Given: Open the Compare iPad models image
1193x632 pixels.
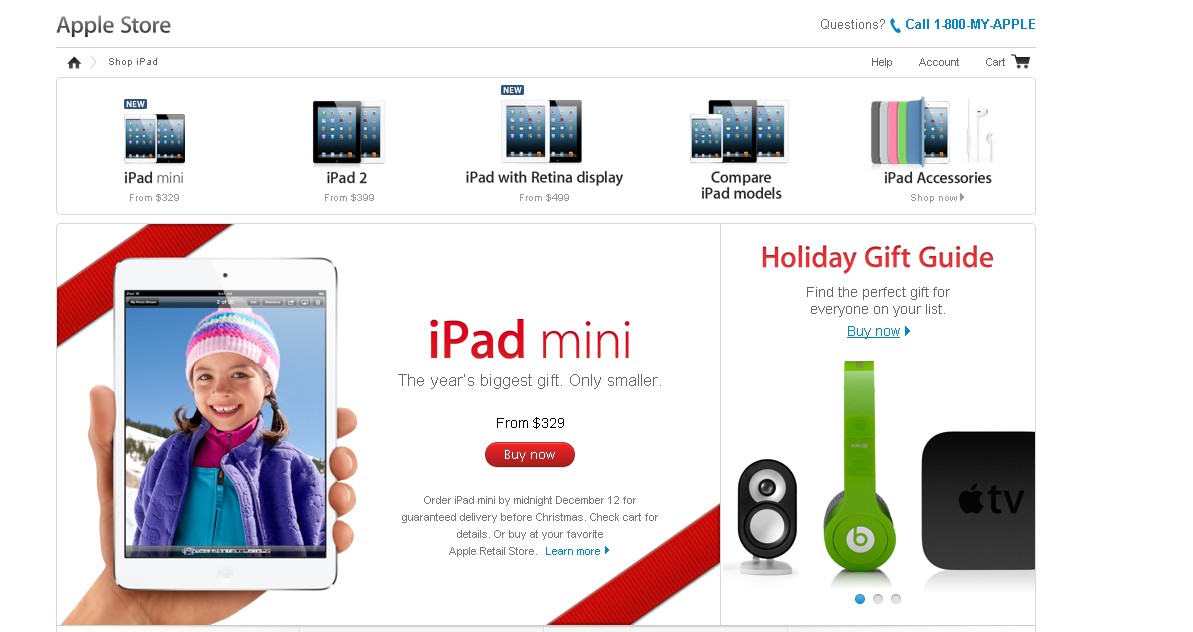Looking at the screenshot, I should (x=740, y=131).
